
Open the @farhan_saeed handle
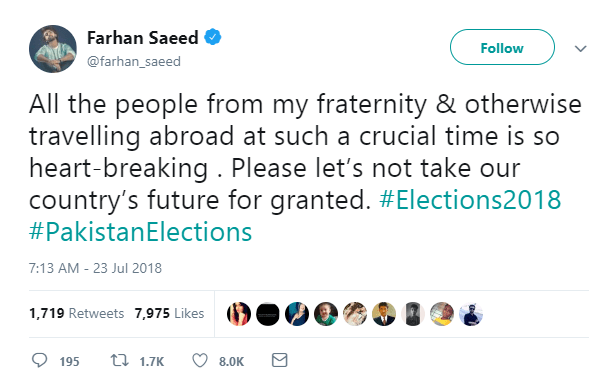134,61
